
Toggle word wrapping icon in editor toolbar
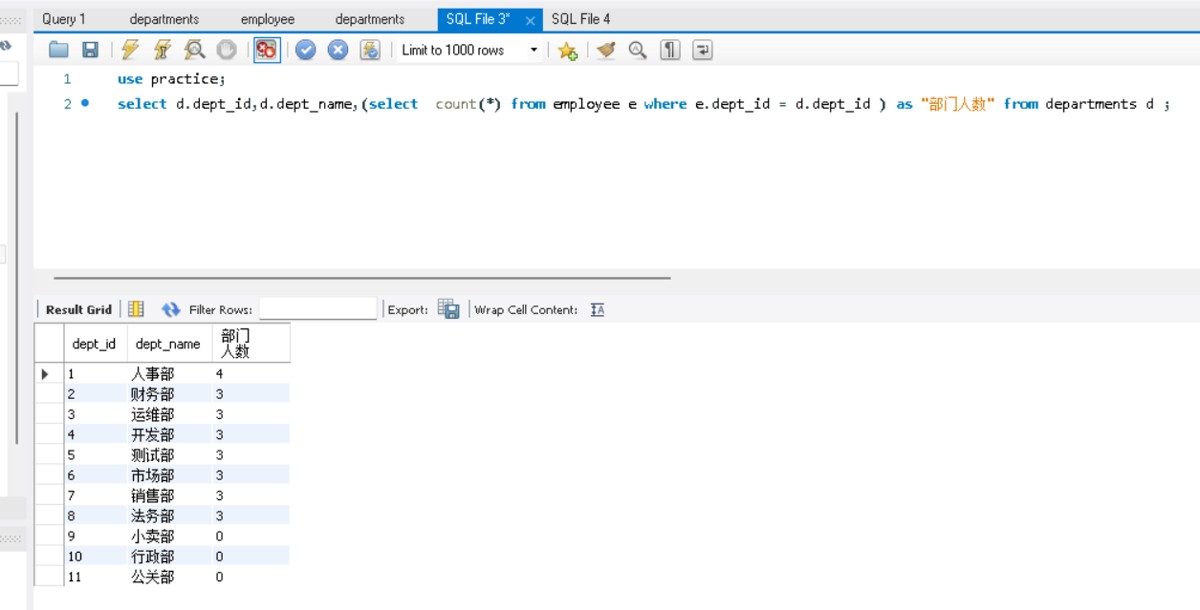coord(702,50)
